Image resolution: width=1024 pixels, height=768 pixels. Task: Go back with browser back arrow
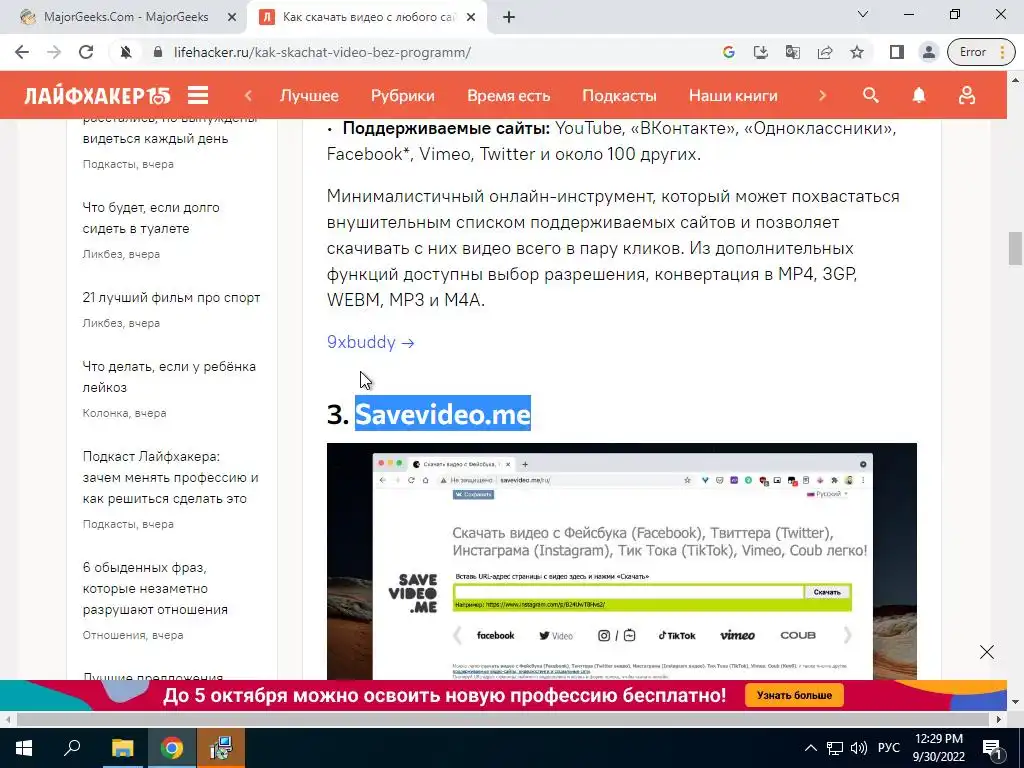tap(22, 52)
